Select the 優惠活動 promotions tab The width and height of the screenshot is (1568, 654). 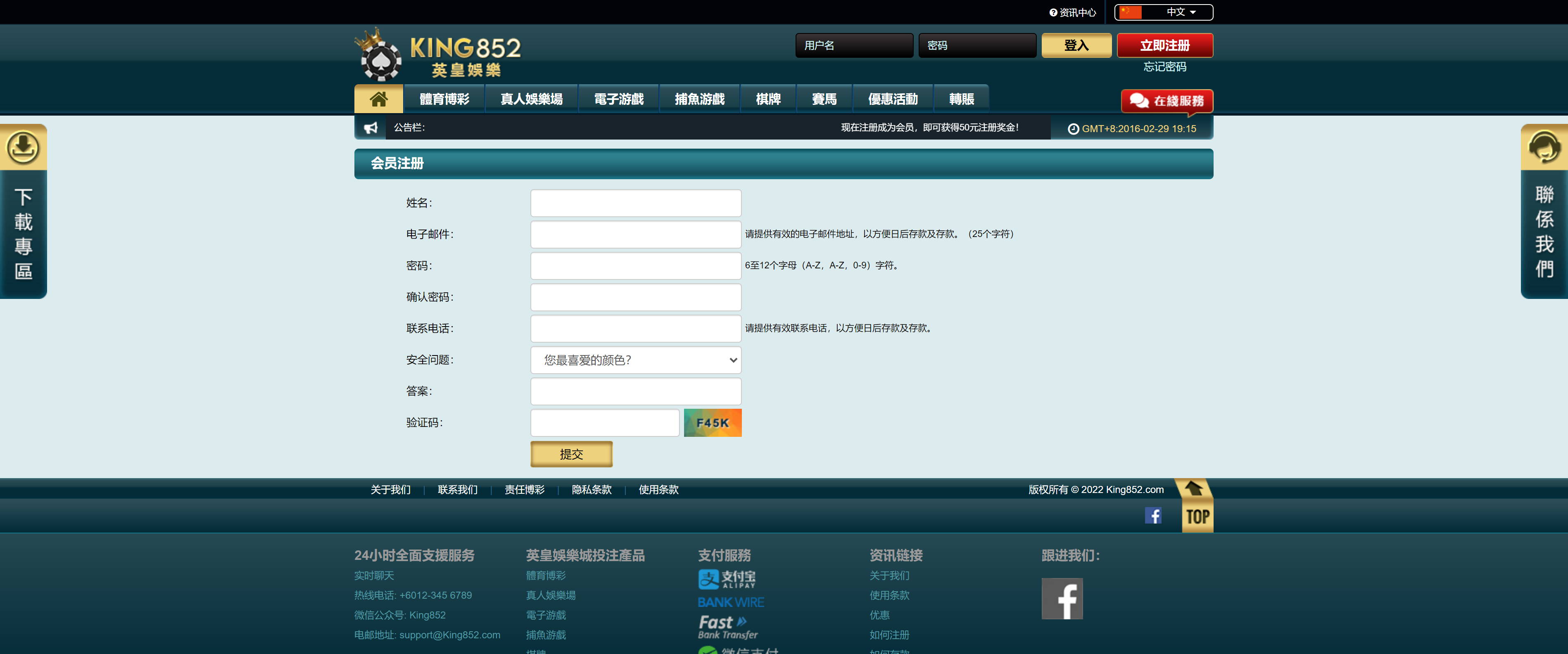(892, 99)
